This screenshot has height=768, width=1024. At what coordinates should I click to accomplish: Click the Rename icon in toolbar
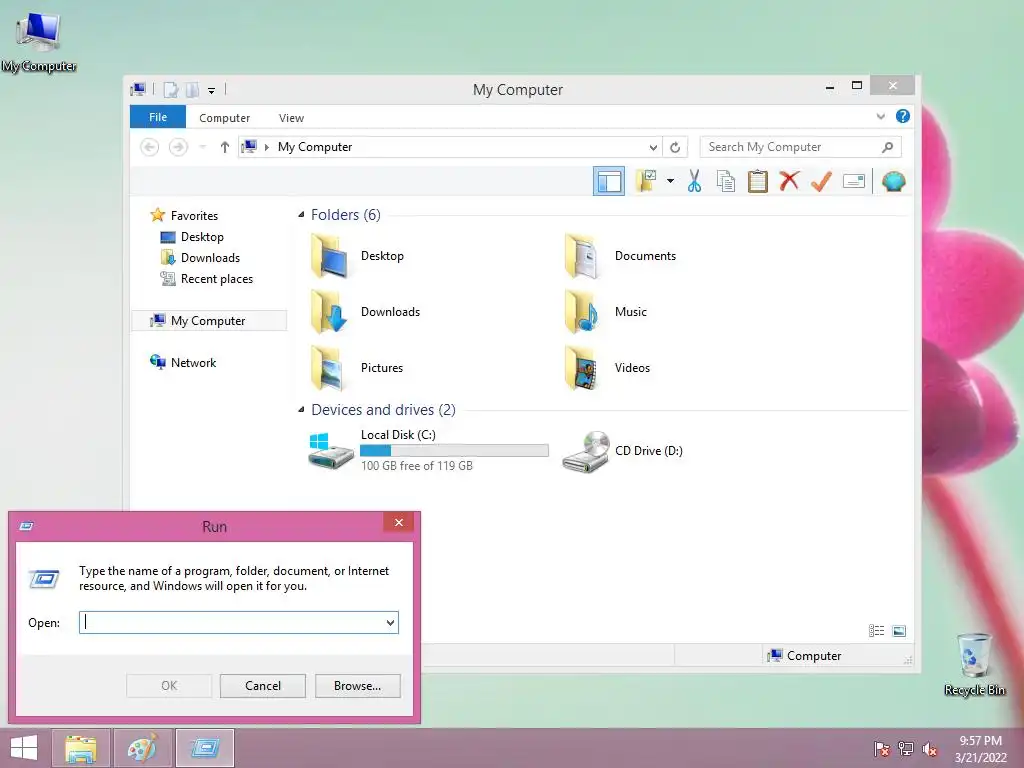(854, 181)
